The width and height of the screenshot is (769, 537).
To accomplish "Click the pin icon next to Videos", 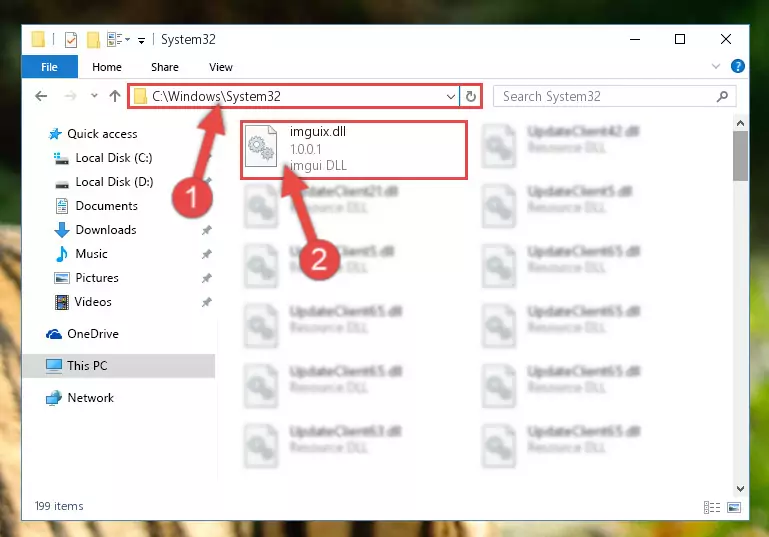I will click(206, 302).
